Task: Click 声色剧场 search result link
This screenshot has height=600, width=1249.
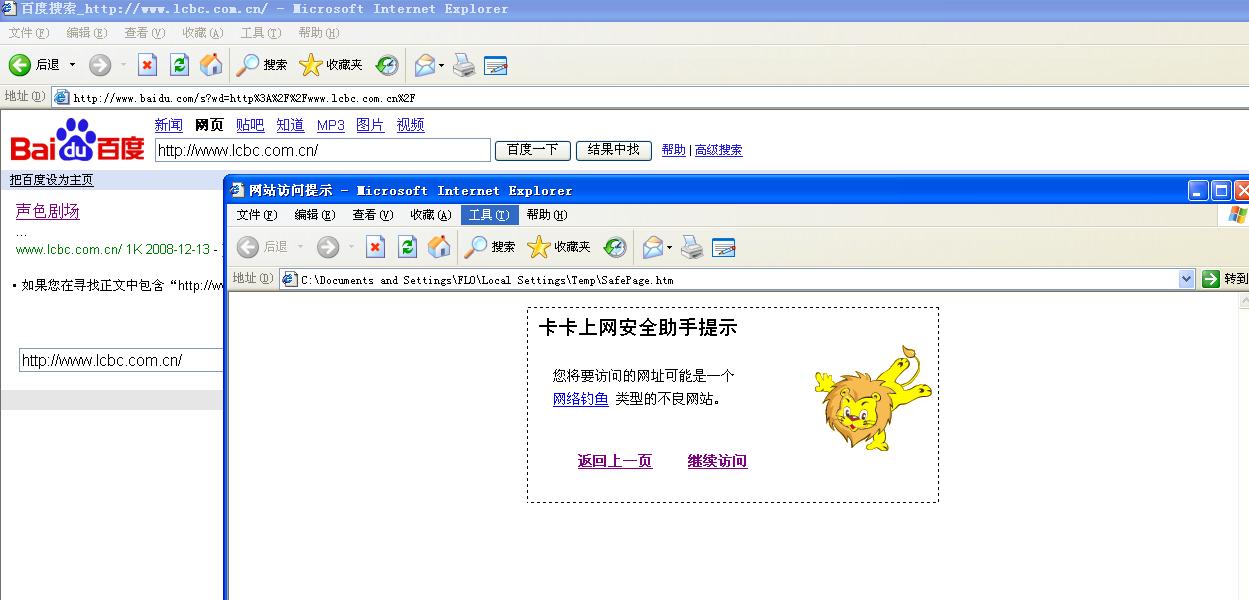Action: tap(47, 211)
